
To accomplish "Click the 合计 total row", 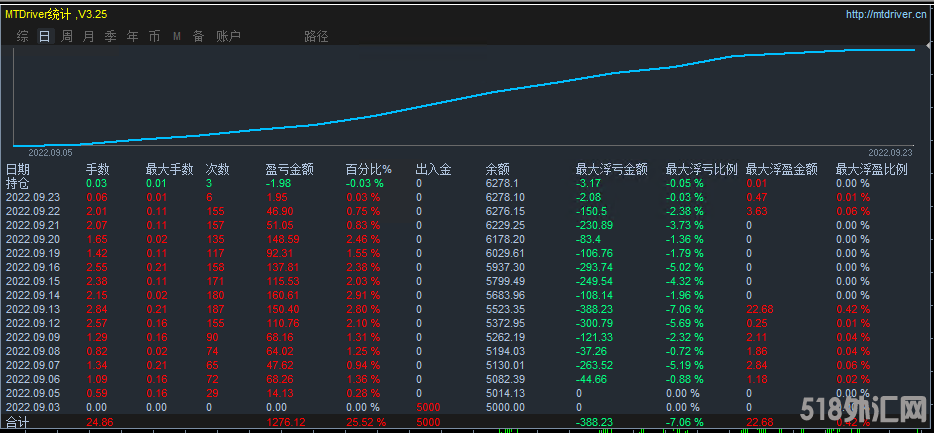I will tap(18, 423).
